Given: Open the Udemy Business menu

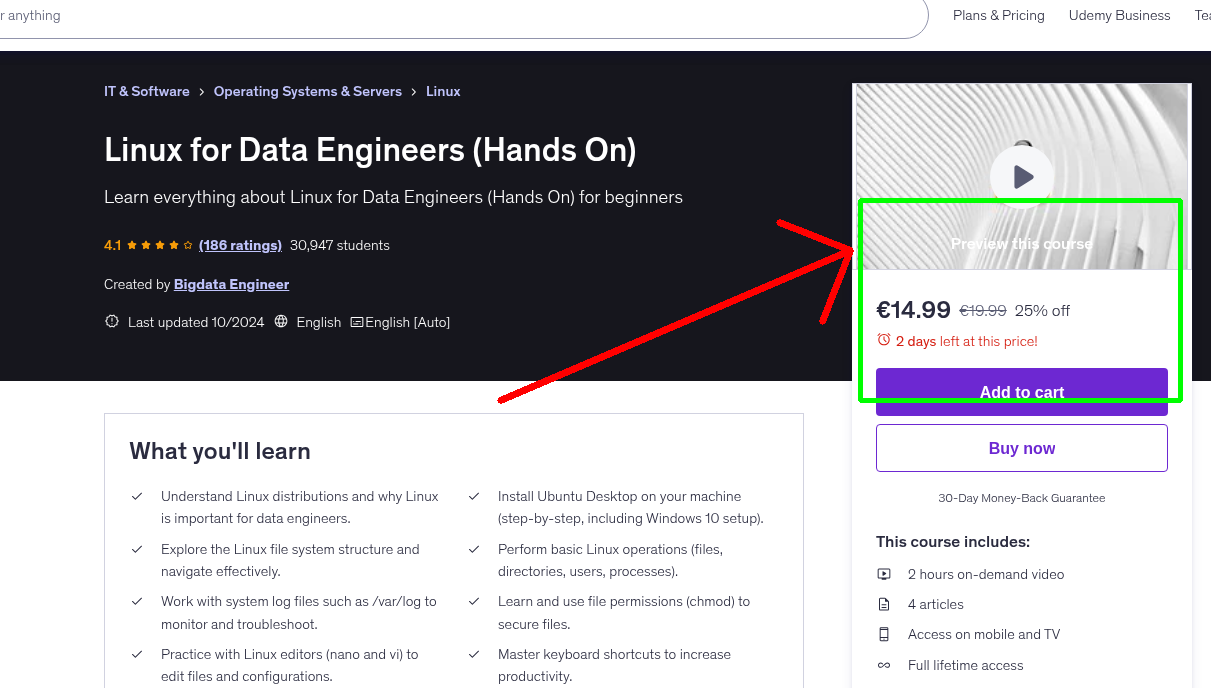Looking at the screenshot, I should (1119, 15).
